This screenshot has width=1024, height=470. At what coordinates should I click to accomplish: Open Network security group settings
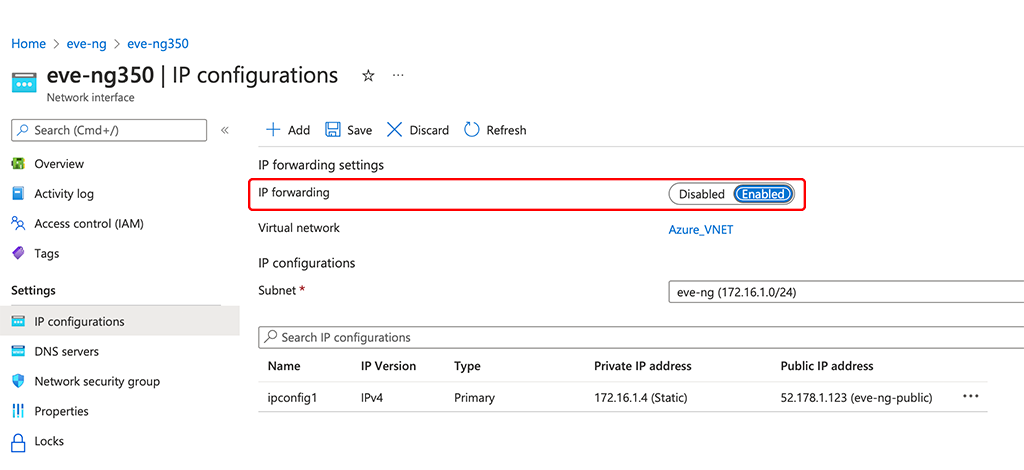point(97,381)
